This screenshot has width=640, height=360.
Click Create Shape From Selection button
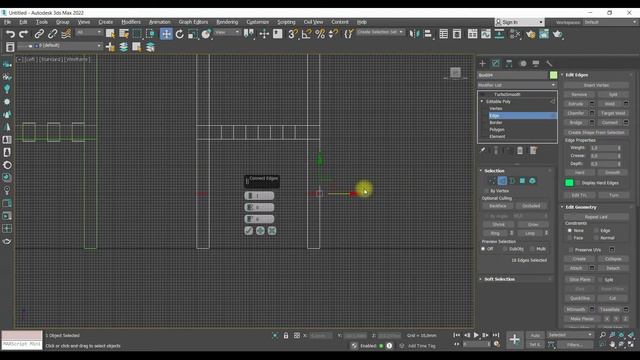coord(596,133)
